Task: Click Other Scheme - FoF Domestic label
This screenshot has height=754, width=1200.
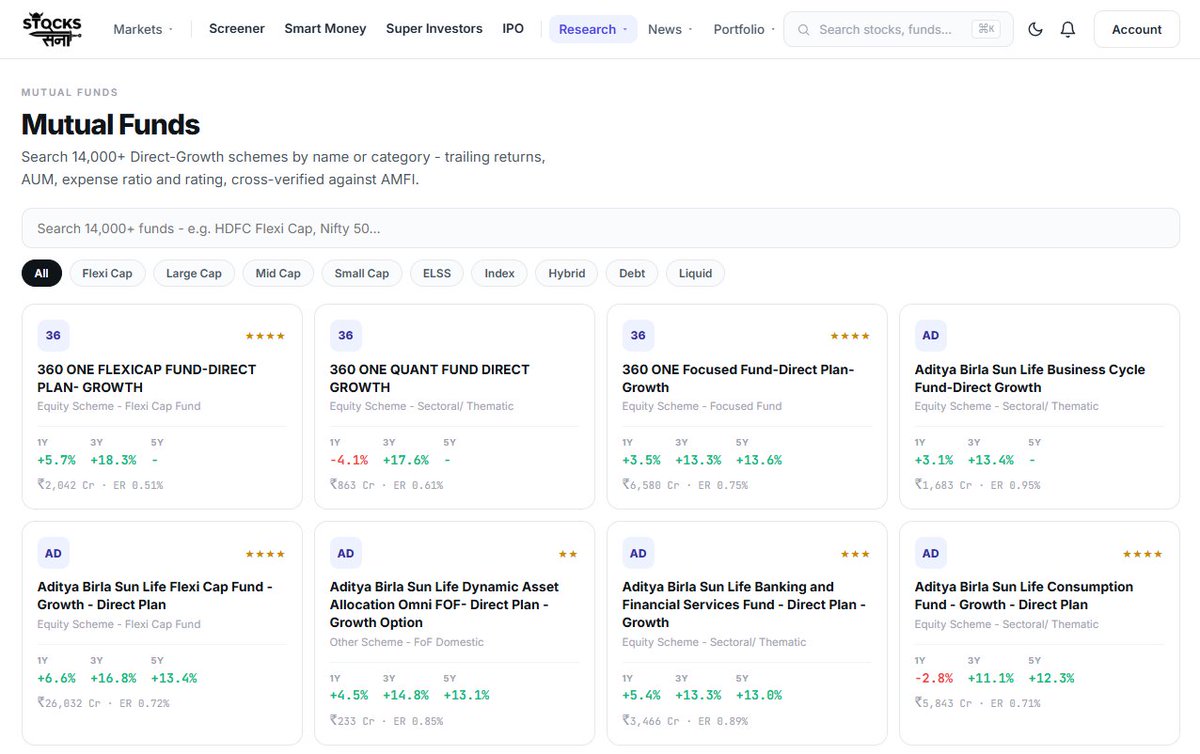Action: click(x=407, y=642)
